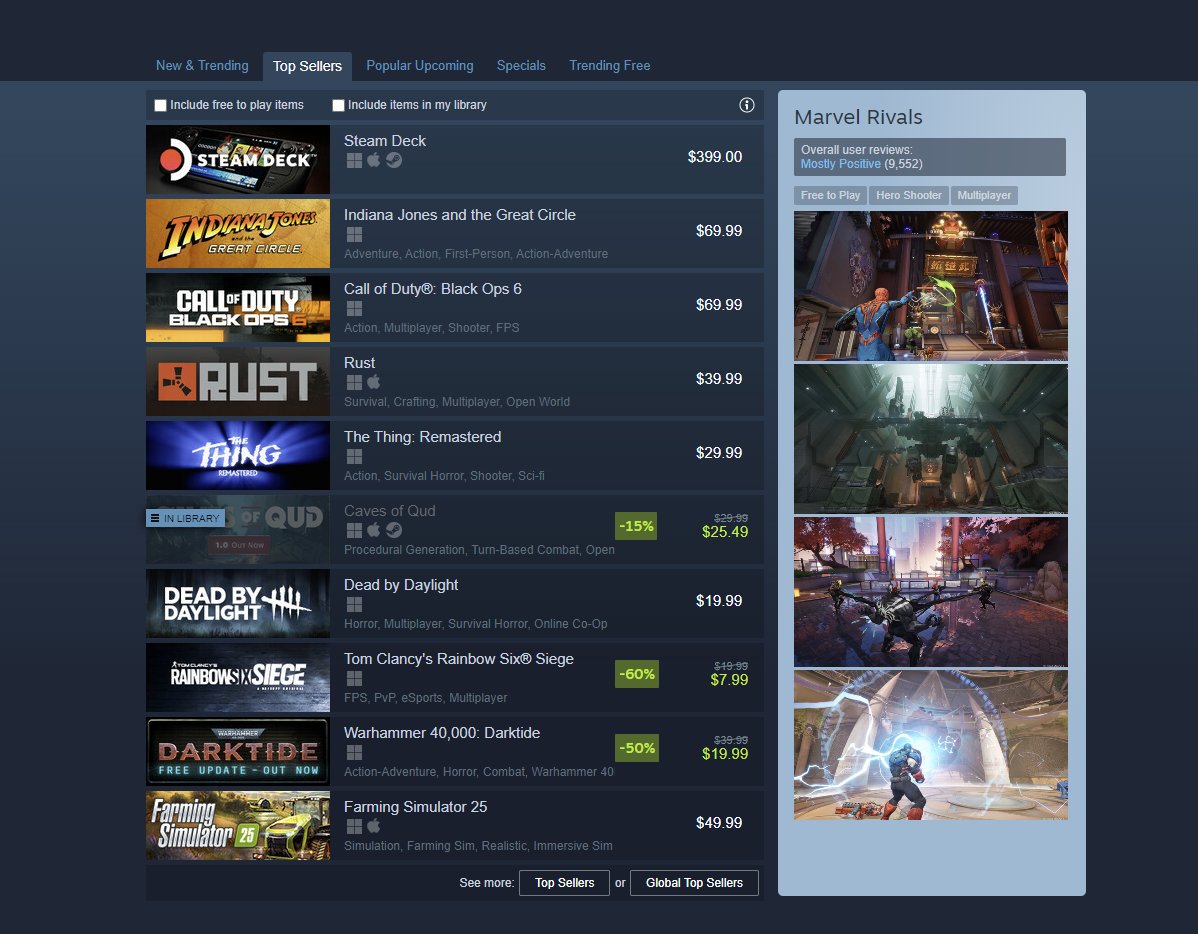This screenshot has width=1198, height=934.
Task: Click the Rust title text
Action: click(x=359, y=363)
